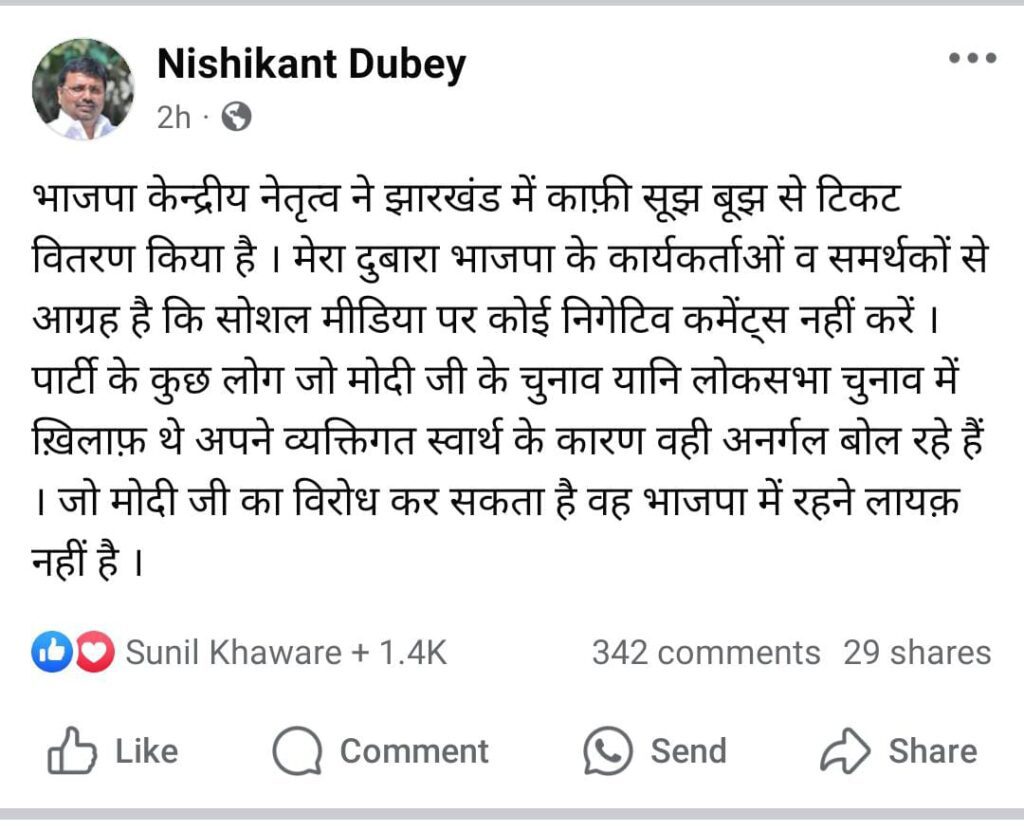The image size is (1024, 831).
Task: Click the Like text label
Action: [x=146, y=751]
